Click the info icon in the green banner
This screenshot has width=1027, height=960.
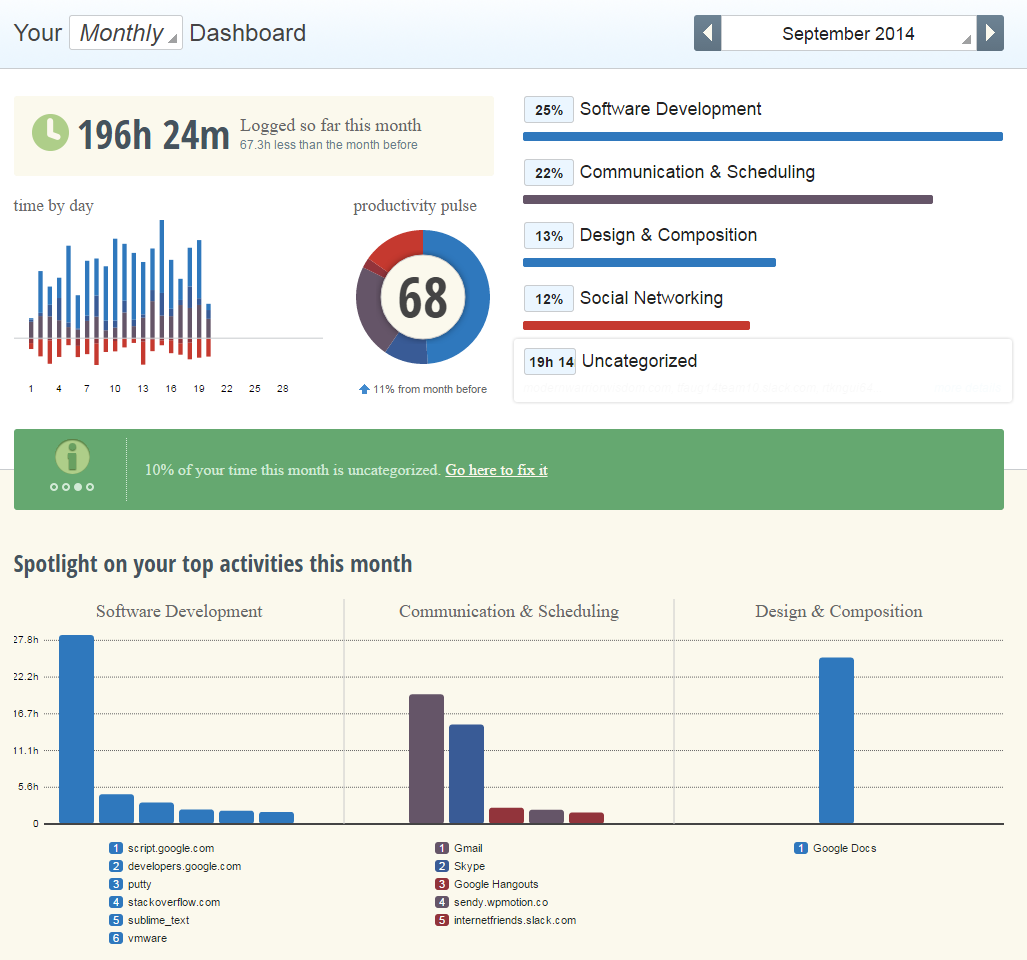point(72,458)
